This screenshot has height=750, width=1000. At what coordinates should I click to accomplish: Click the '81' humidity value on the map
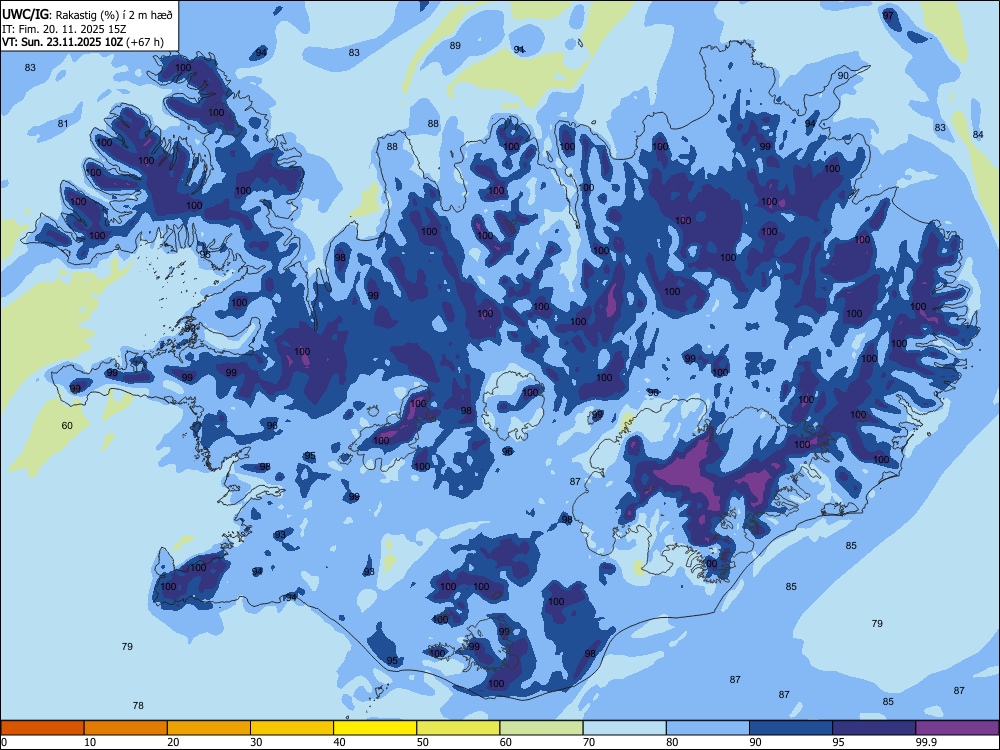click(62, 123)
